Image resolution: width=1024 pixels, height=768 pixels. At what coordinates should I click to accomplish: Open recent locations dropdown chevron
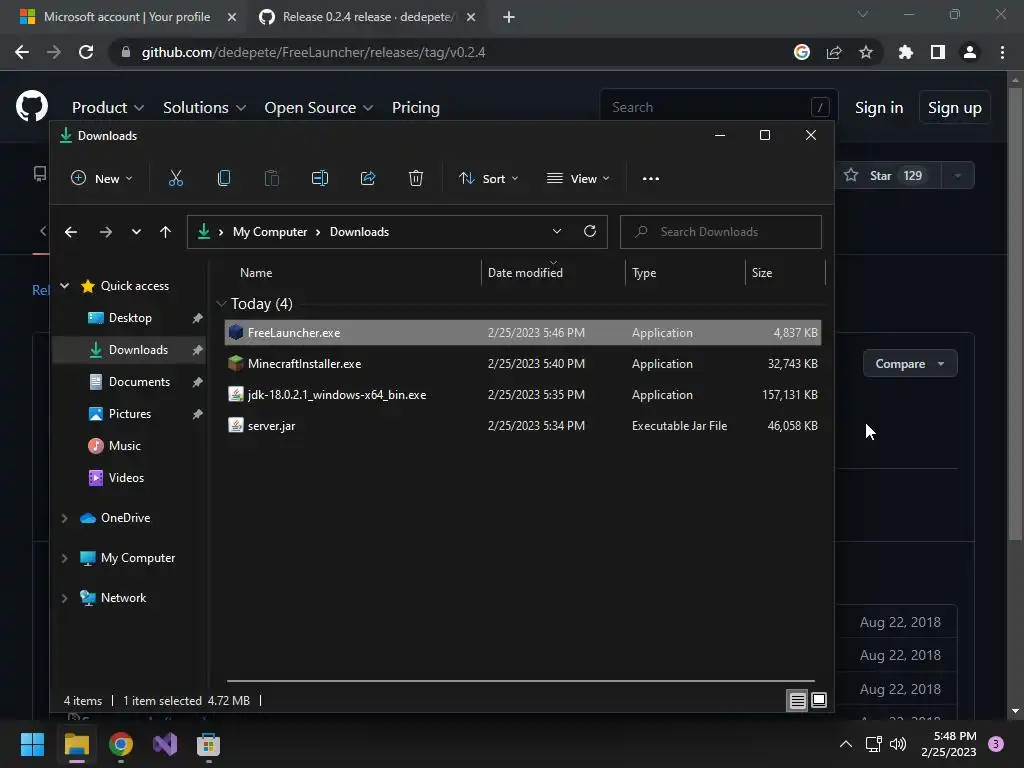click(136, 232)
